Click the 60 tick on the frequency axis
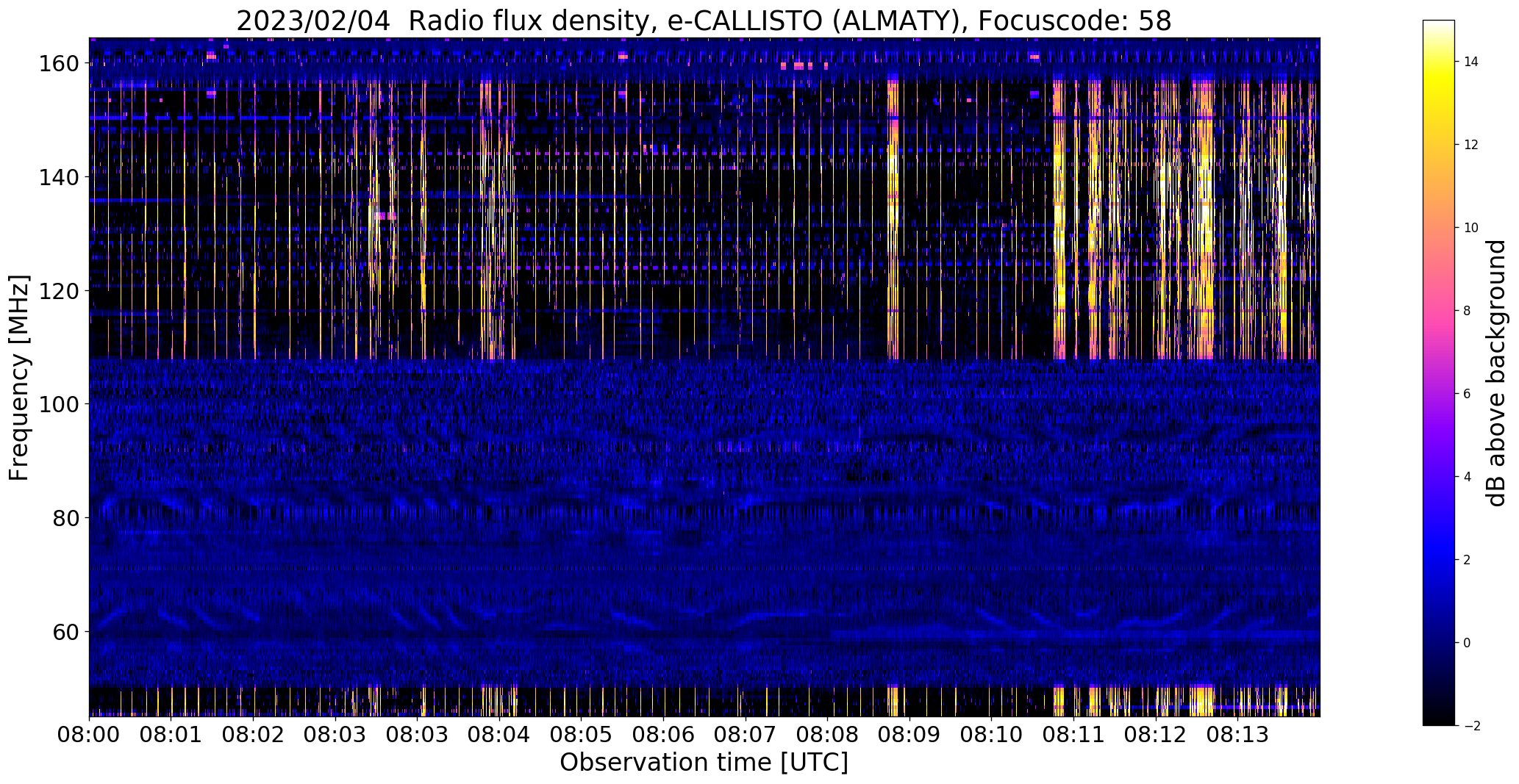The image size is (1519, 784). point(66,631)
